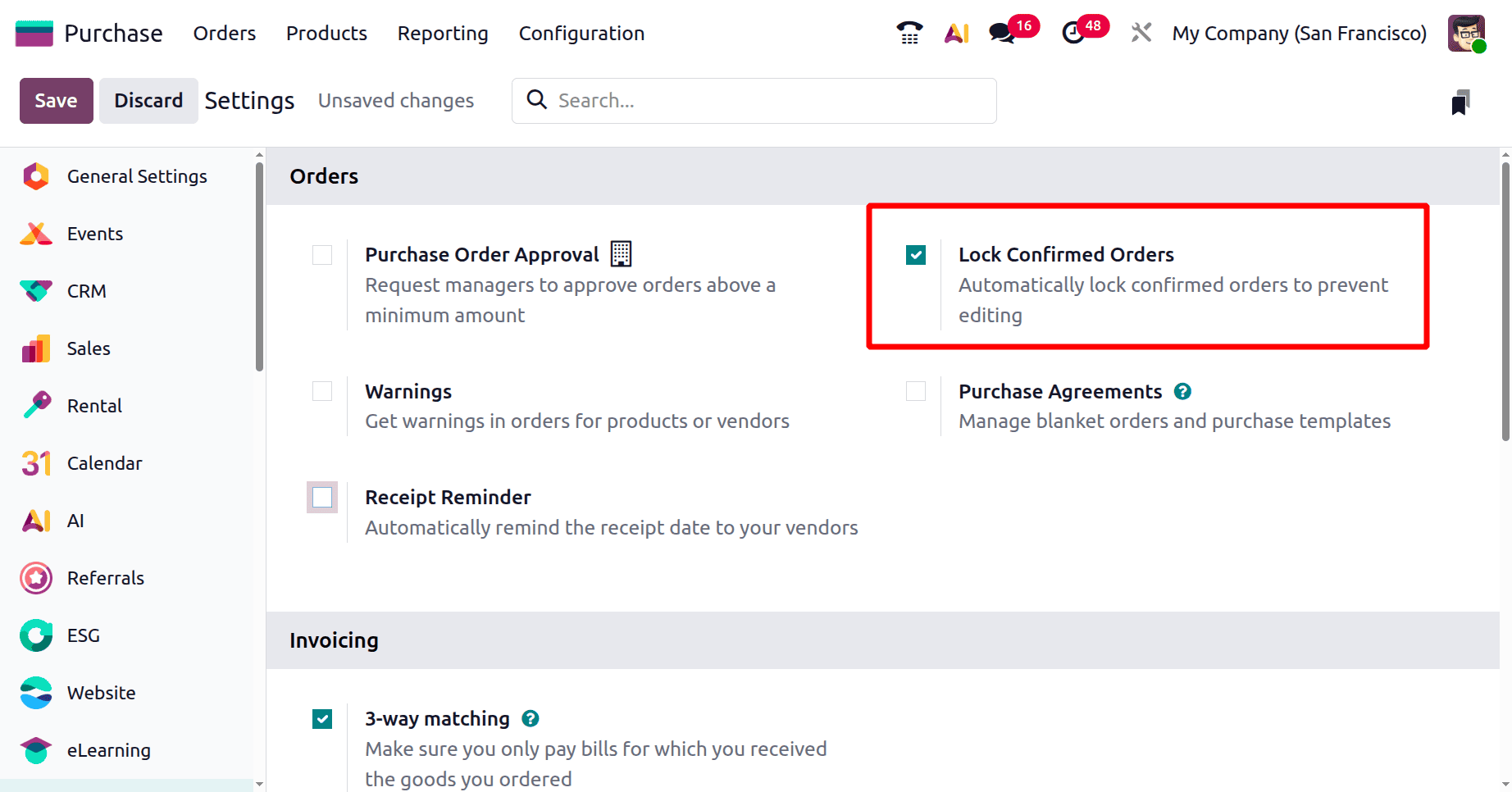Save the unsaved settings changes
The height and width of the screenshot is (792, 1512).
[x=55, y=100]
